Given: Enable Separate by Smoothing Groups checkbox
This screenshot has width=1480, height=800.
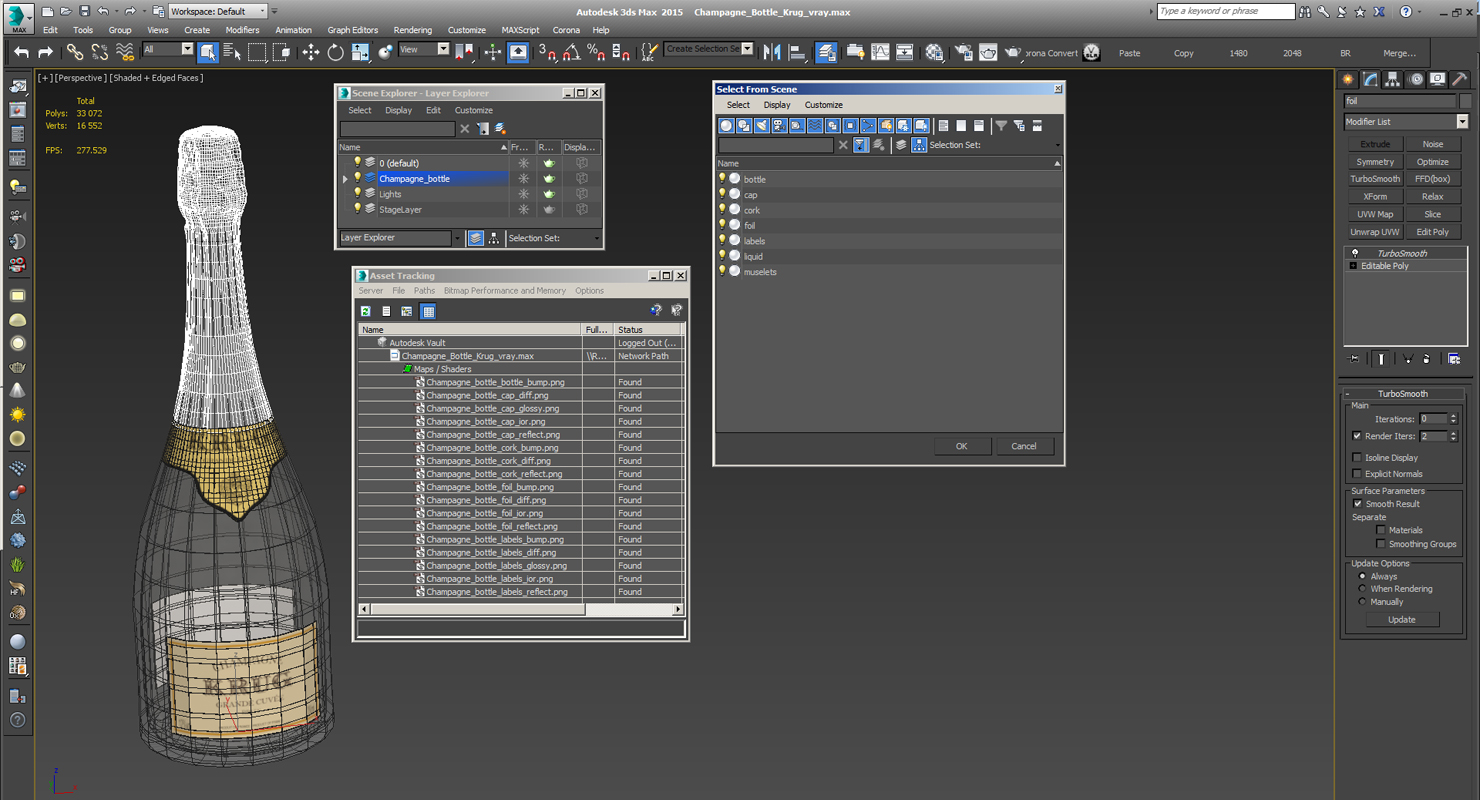Looking at the screenshot, I should [1381, 544].
